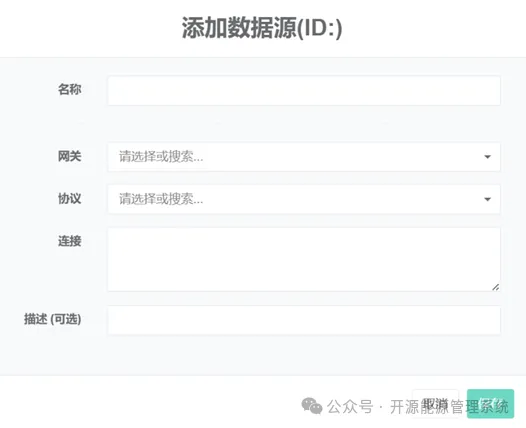This screenshot has height=428, width=526.
Task: Click the 公众号 · 开源能源管理系统 watermark text
Action: point(418,407)
